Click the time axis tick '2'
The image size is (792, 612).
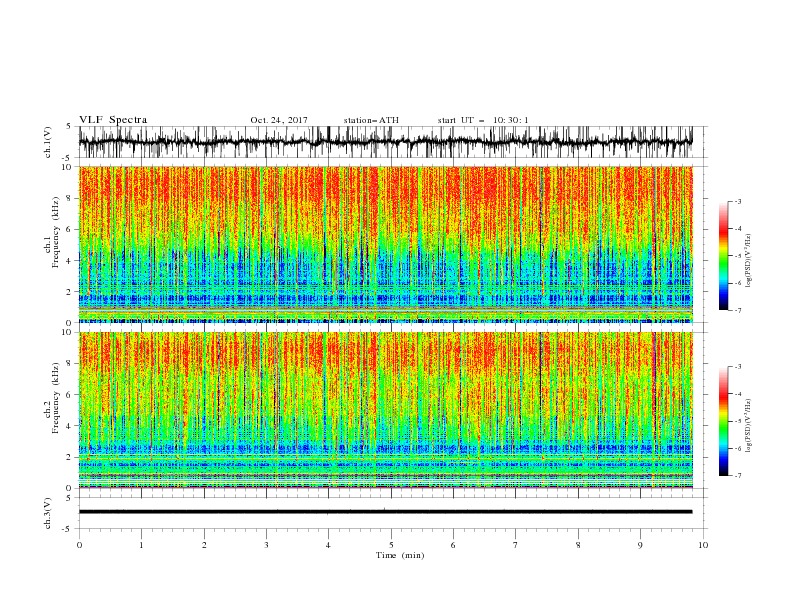(x=204, y=545)
